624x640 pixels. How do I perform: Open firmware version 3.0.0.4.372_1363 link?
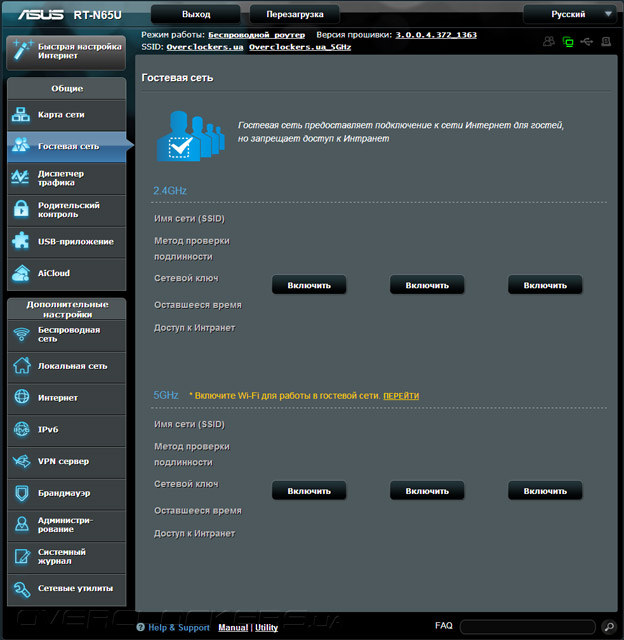pos(436,35)
